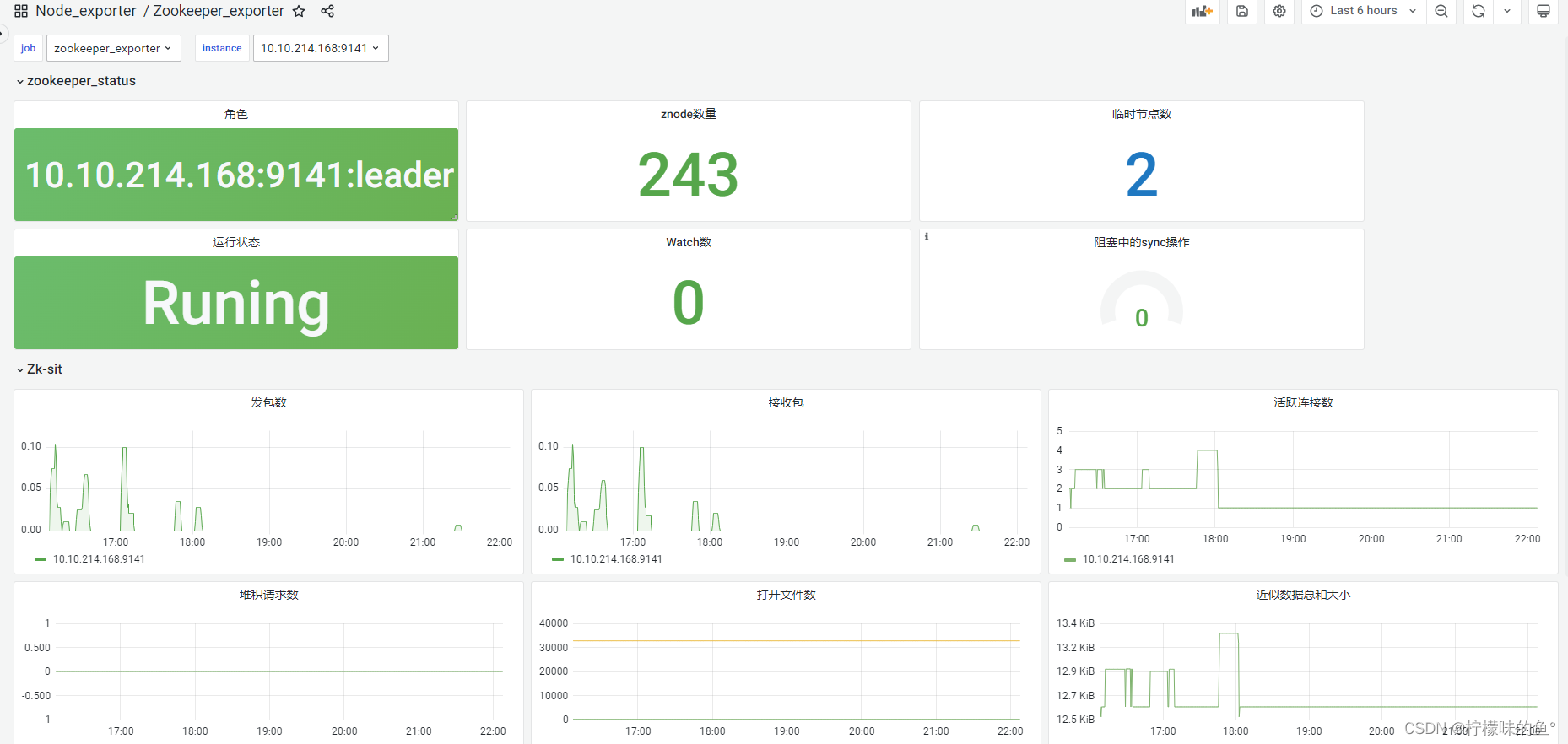The height and width of the screenshot is (744, 1568).
Task: Open the 接收包 panel title menu
Action: coord(786,402)
